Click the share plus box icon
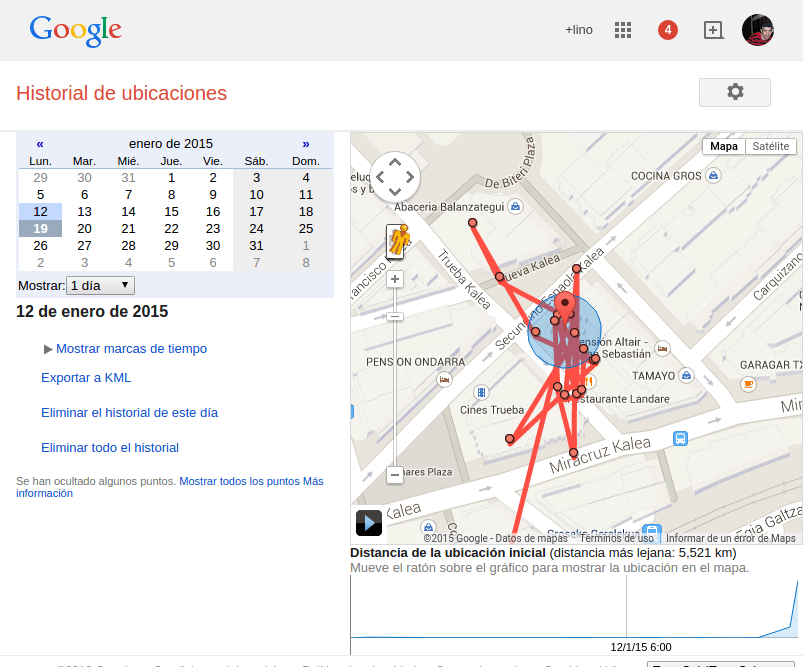Screen dimensions: 804x667 713,30
